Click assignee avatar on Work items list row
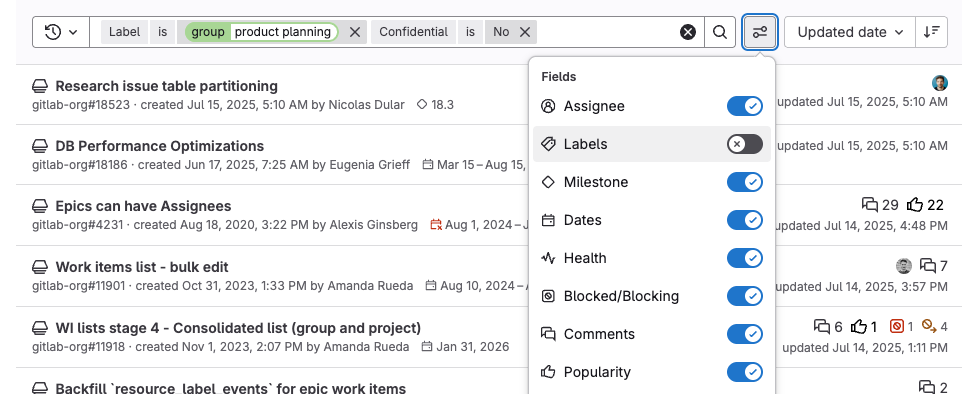This screenshot has height=394, width=962. (x=904, y=266)
